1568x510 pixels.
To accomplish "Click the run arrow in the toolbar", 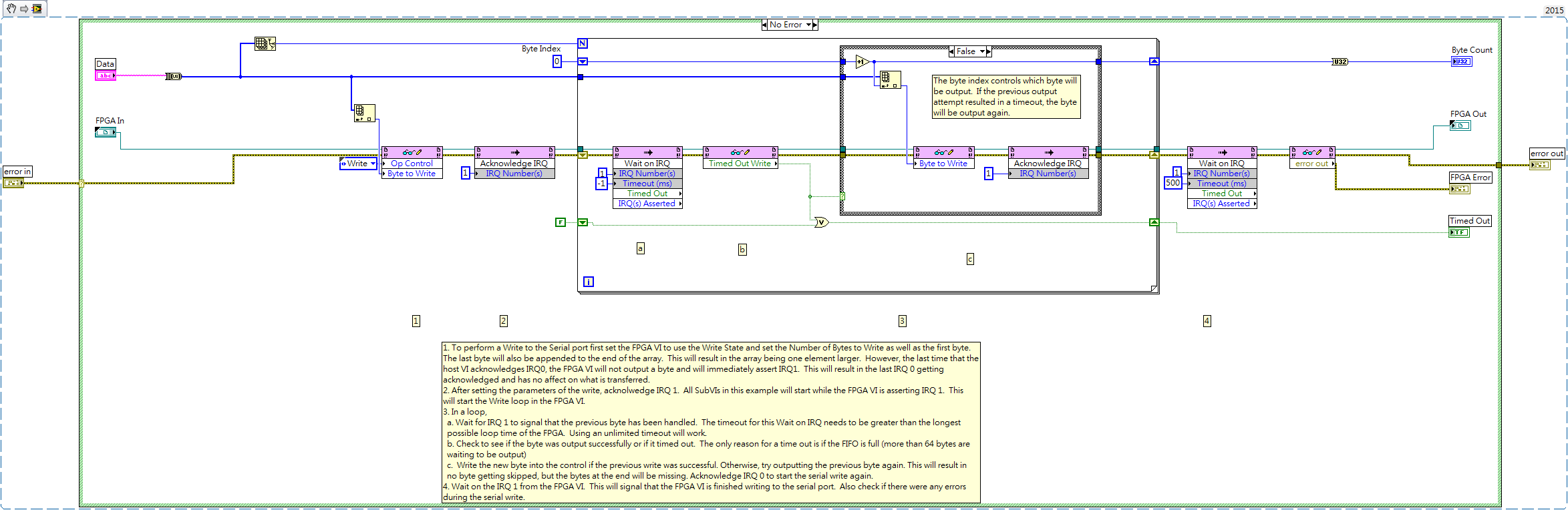I will coord(24,9).
